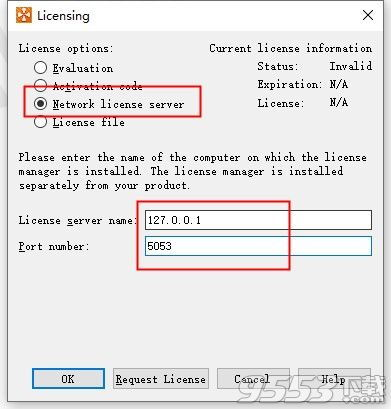Image resolution: width=391 pixels, height=409 pixels.
Task: Choose the License file radio button
Action: (40, 122)
